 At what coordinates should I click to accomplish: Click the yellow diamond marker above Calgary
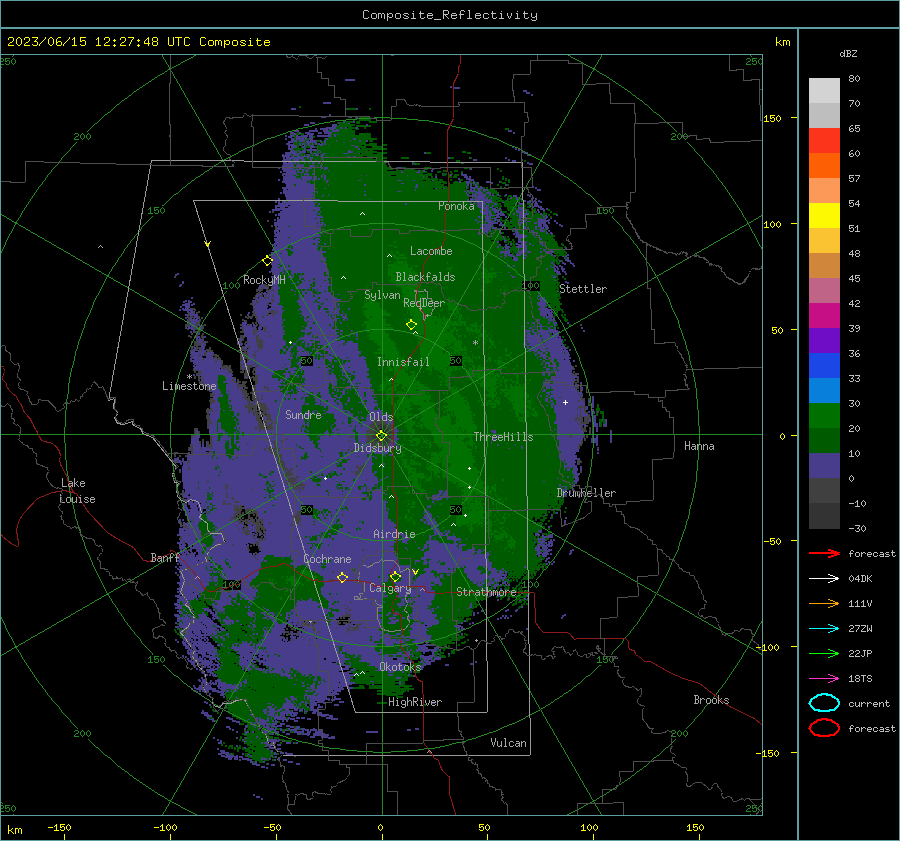click(395, 576)
